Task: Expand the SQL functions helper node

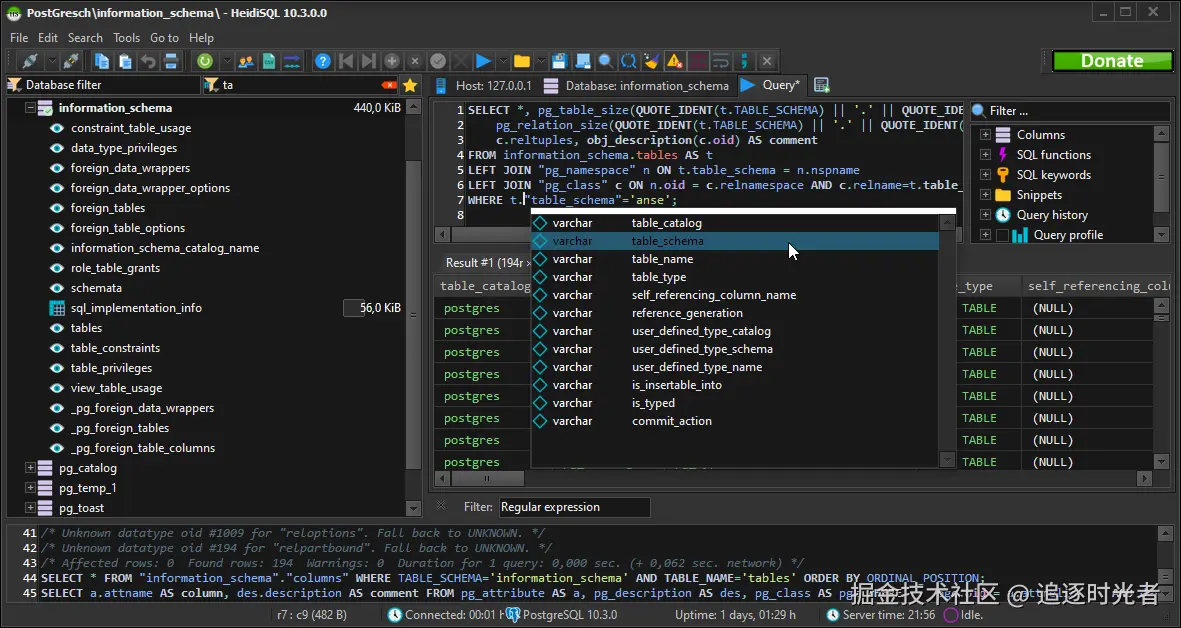Action: point(985,155)
